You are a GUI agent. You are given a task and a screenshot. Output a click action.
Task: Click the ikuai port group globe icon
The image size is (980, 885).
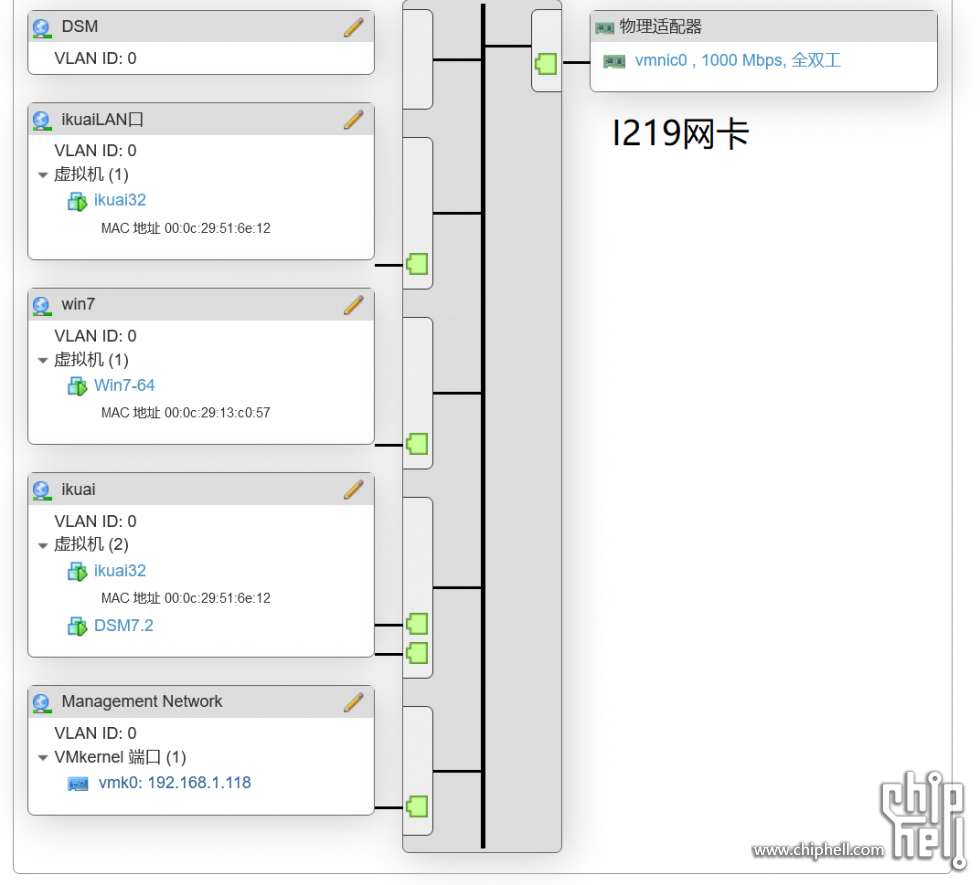(42, 491)
